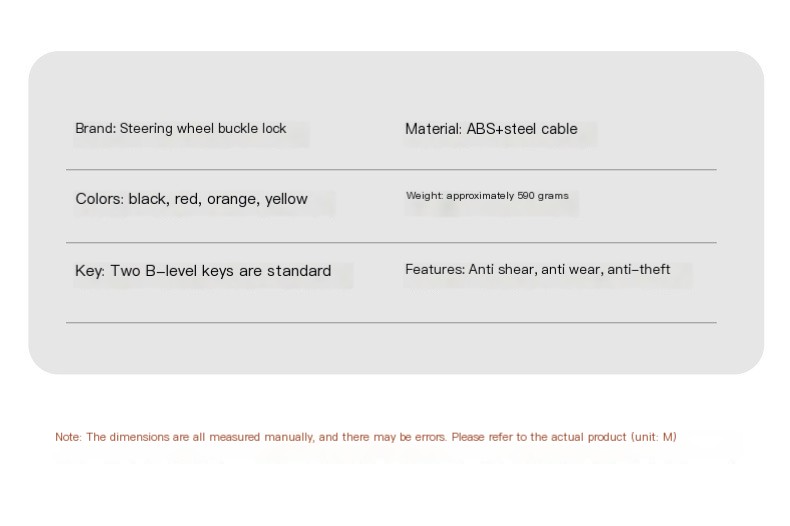Click the bottom divider line under Key row
This screenshot has width=790, height=526.
(391, 323)
